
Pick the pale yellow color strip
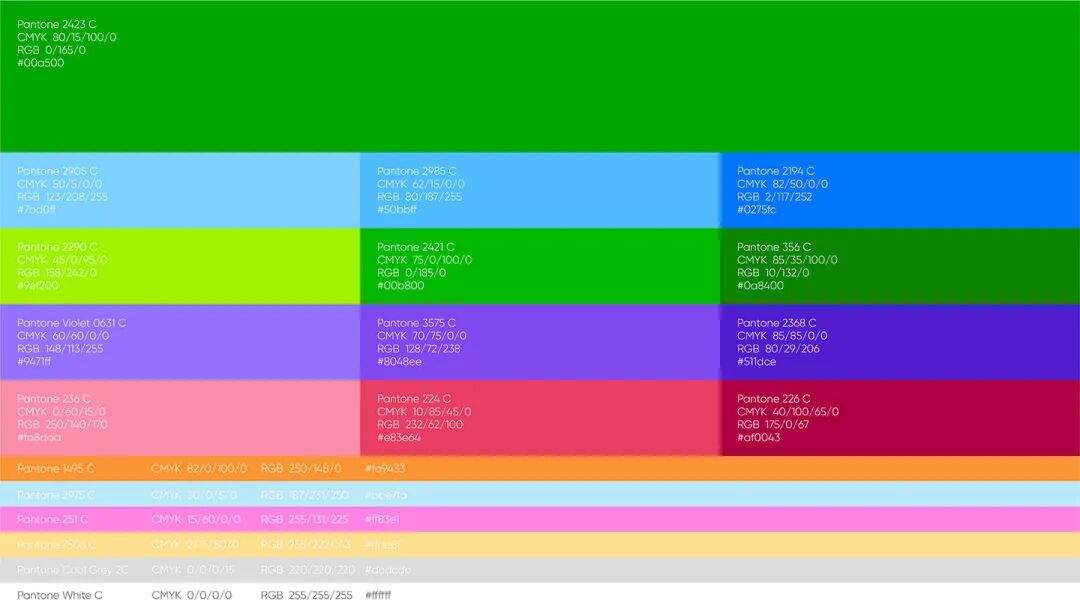coord(540,545)
